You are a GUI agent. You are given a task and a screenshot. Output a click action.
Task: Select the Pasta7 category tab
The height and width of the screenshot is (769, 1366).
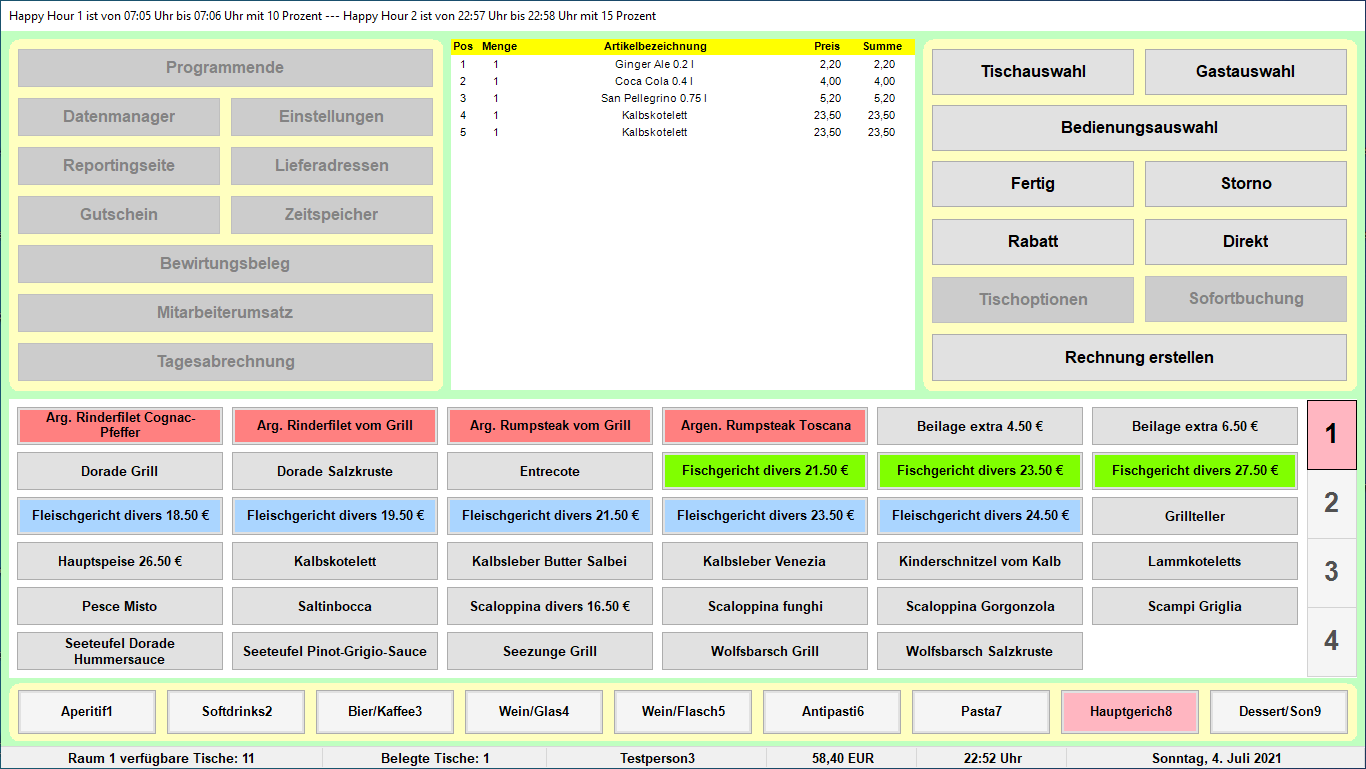point(982,712)
